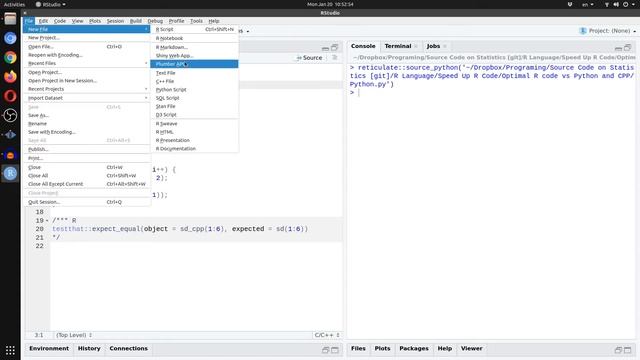Screen dimensions: 640x360
Task: Select highlighted Plumber API entry
Action: pos(194,64)
